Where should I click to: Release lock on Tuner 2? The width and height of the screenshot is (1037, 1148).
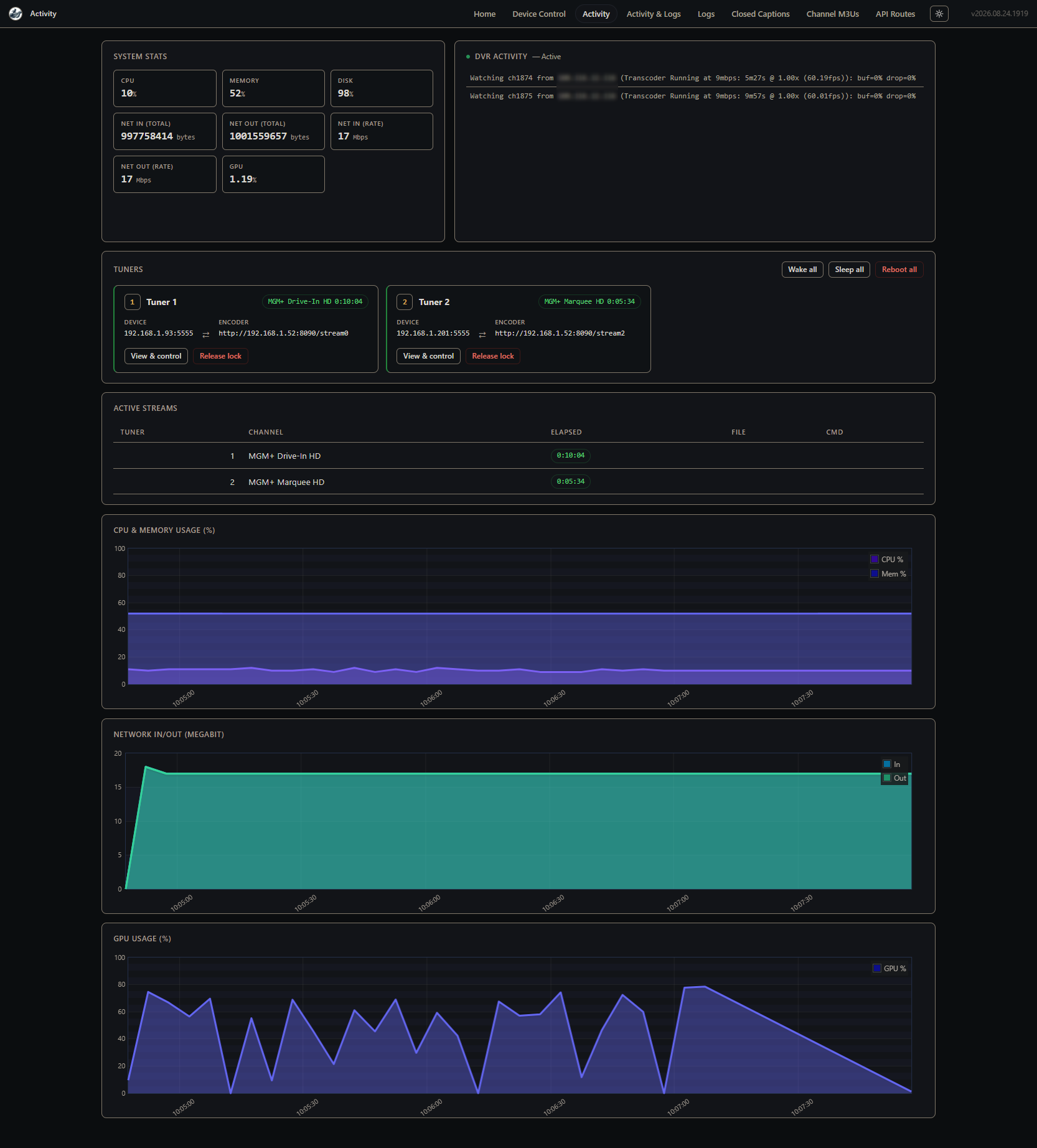493,356
